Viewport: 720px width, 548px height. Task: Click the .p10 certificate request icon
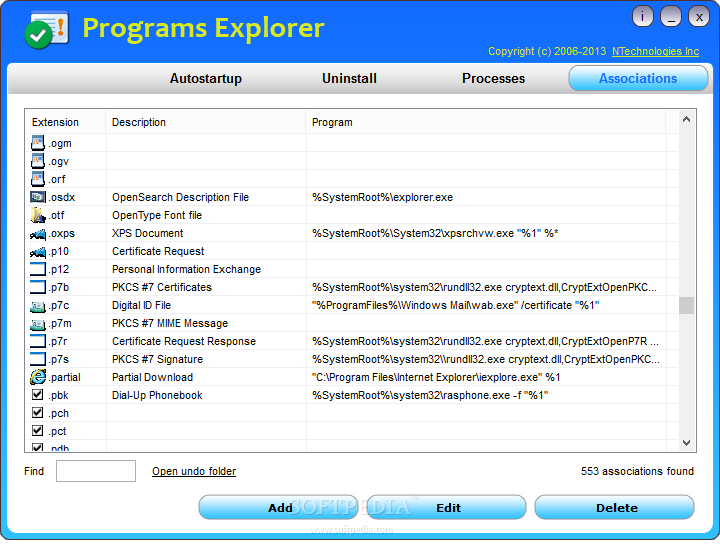(38, 252)
